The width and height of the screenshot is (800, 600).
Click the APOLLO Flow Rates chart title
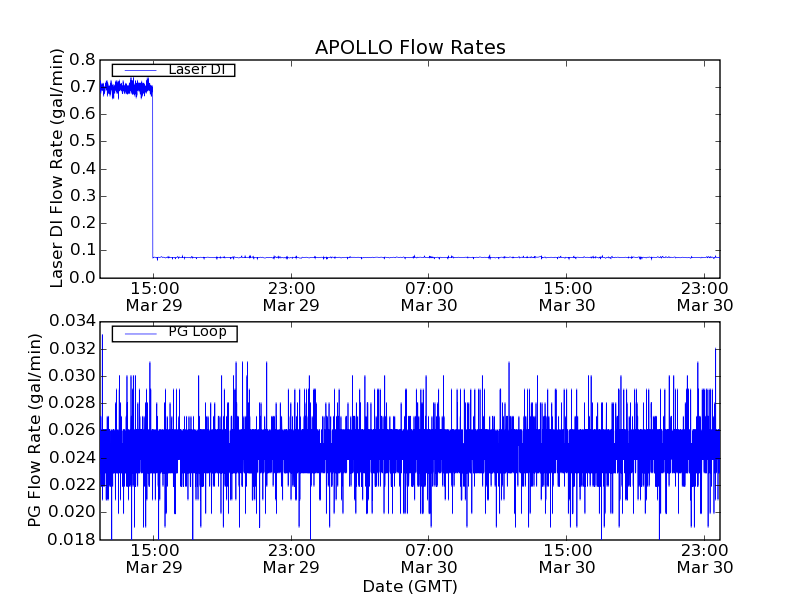[x=410, y=47]
